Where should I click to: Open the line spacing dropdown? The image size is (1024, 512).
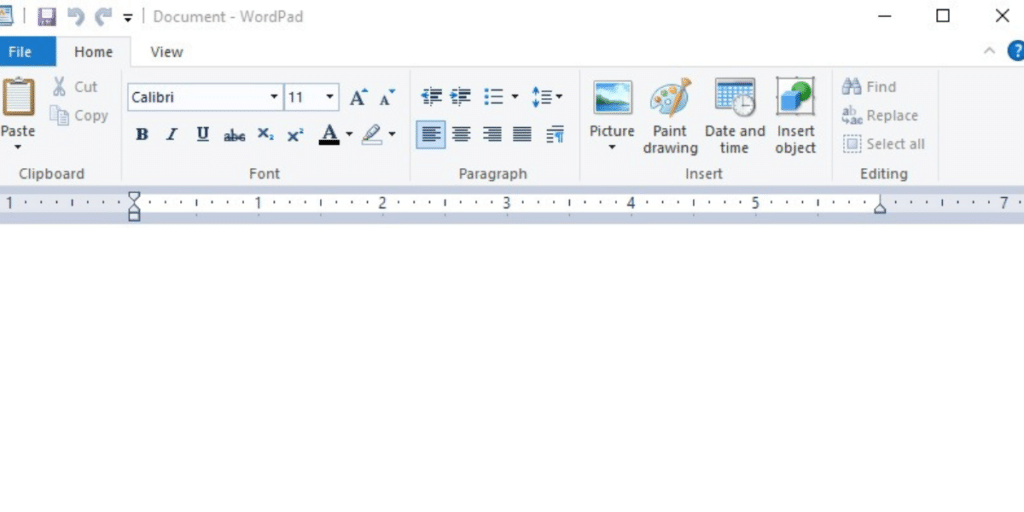pyautogui.click(x=547, y=97)
